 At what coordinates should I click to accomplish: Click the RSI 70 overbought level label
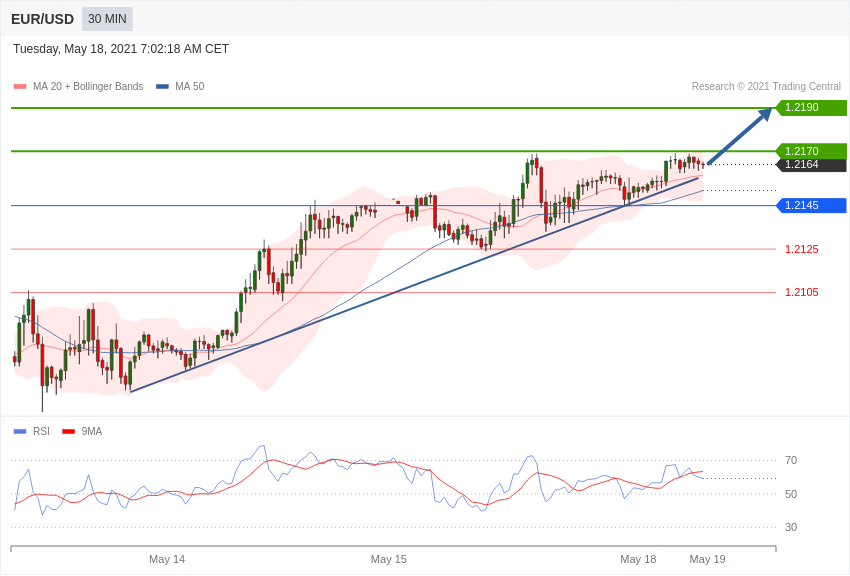coord(790,461)
